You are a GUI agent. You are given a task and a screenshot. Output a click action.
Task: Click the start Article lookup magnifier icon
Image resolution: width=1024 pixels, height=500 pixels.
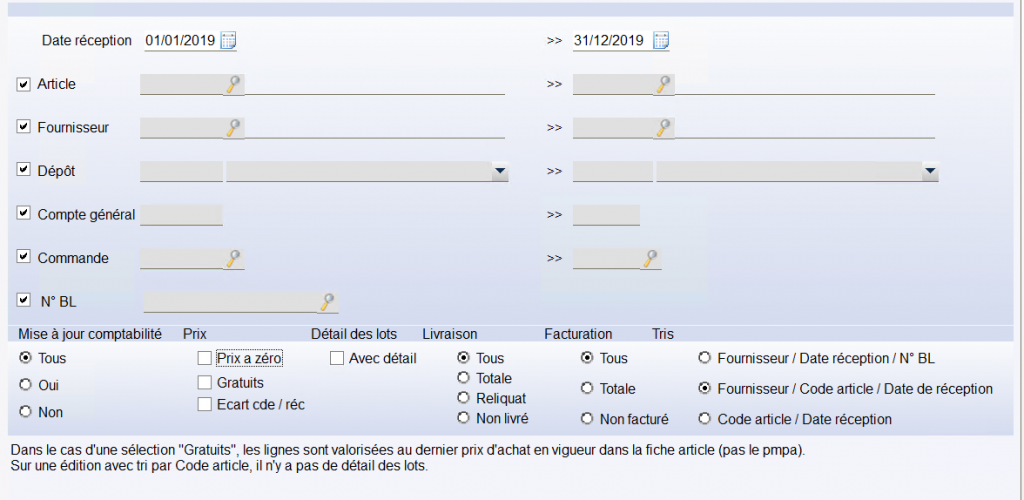[234, 85]
